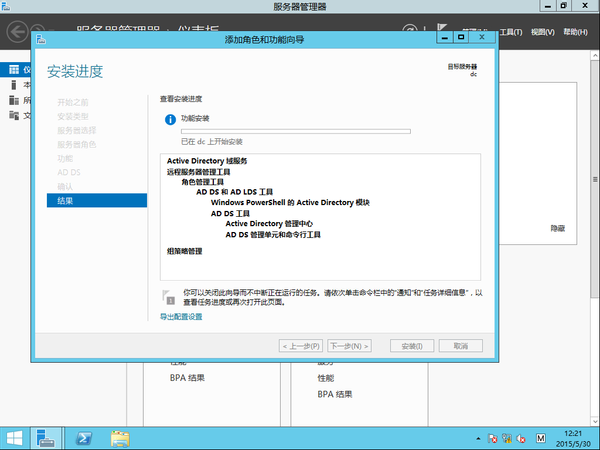Click the Server Manager taskbar icon
The height and width of the screenshot is (450, 600).
(46, 438)
